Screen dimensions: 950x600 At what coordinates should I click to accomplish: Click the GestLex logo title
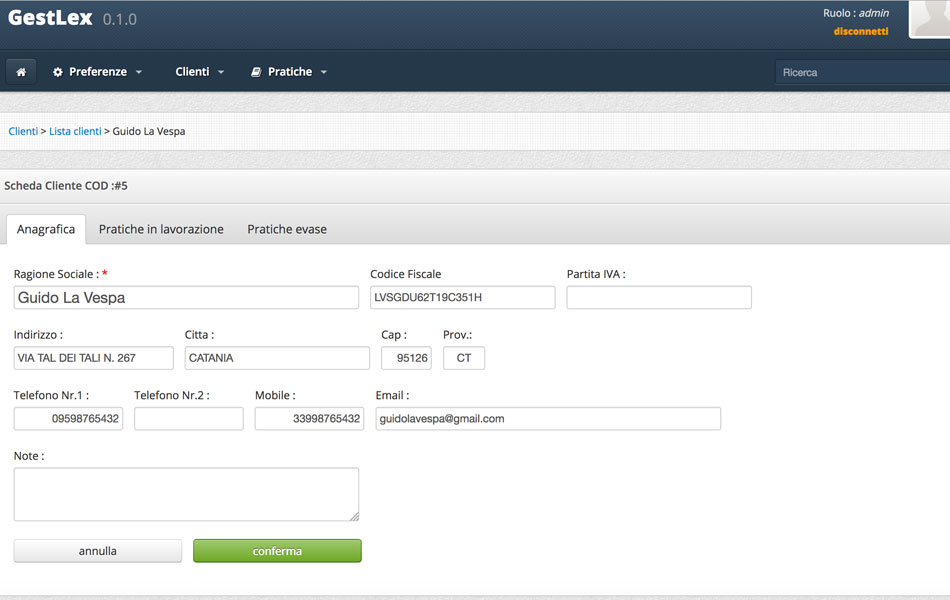pyautogui.click(x=50, y=18)
